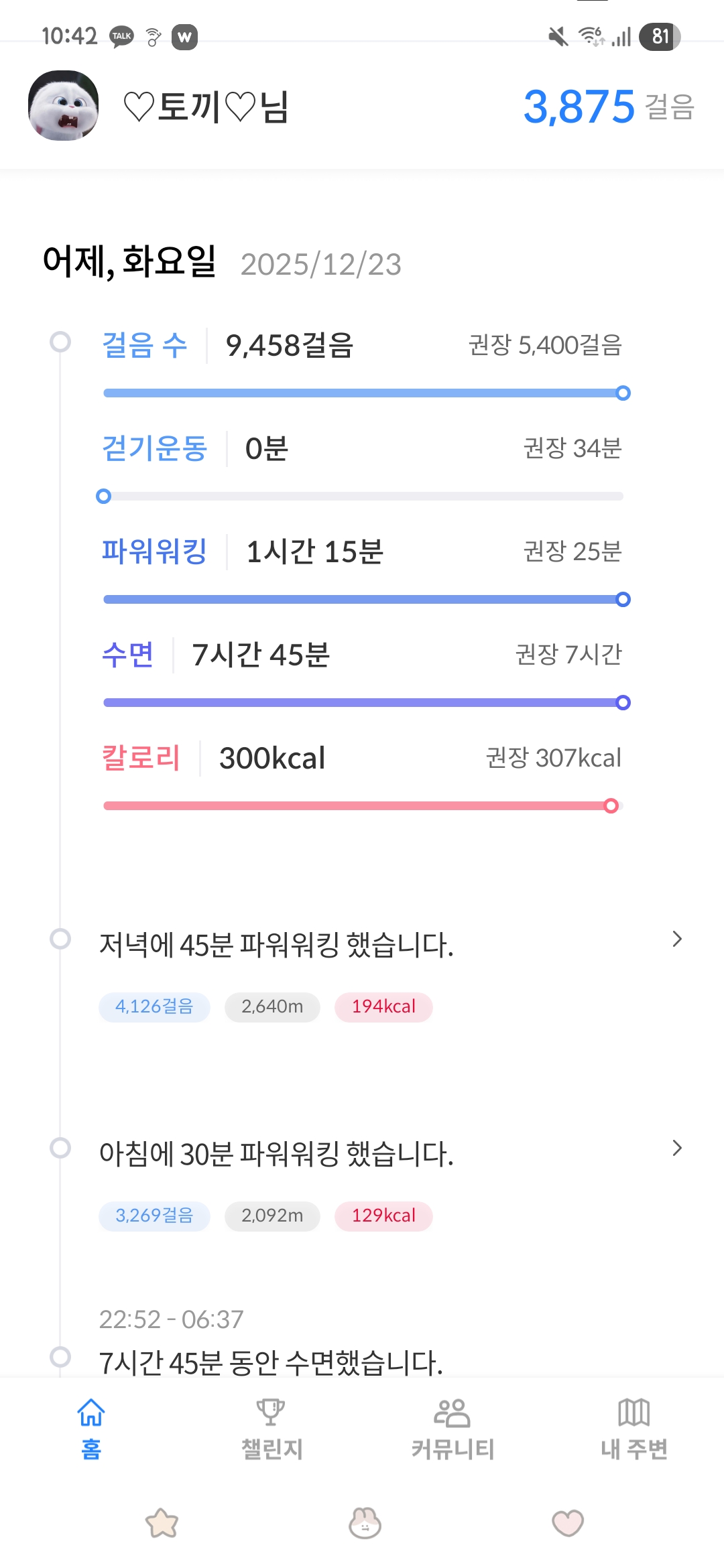Open the KakaoTalk notification icon

point(122,36)
